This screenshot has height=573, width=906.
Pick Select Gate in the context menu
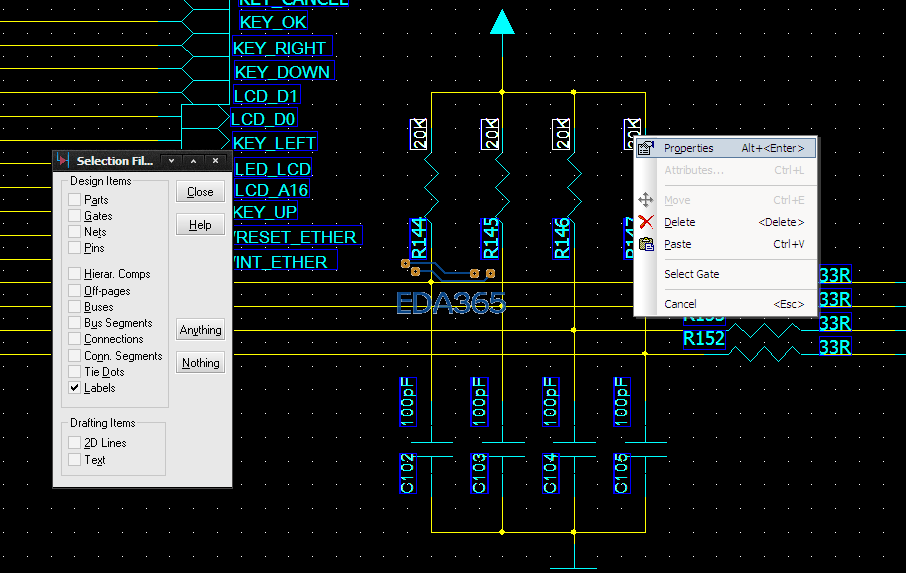726,274
